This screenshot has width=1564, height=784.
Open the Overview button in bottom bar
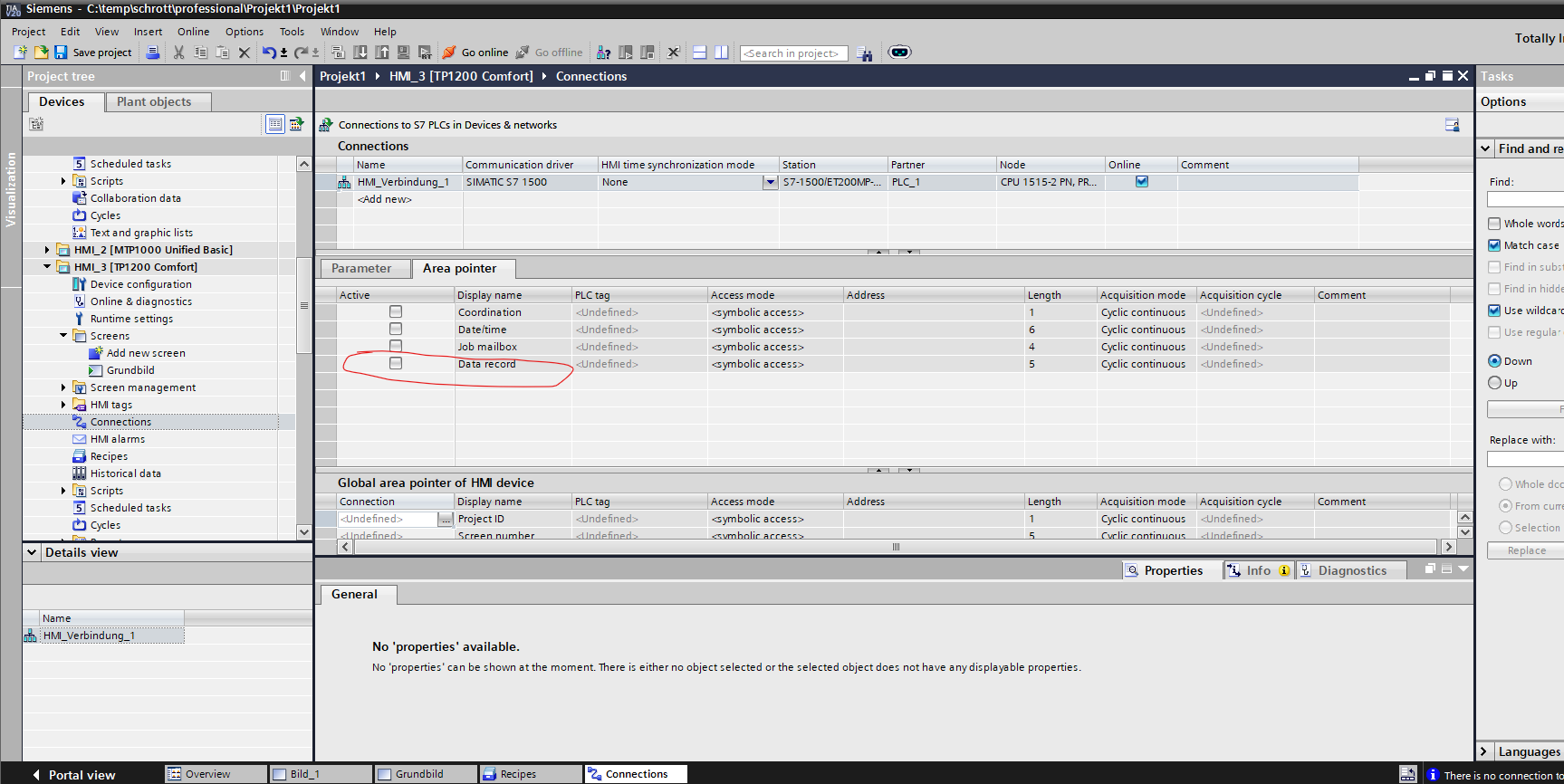216,774
